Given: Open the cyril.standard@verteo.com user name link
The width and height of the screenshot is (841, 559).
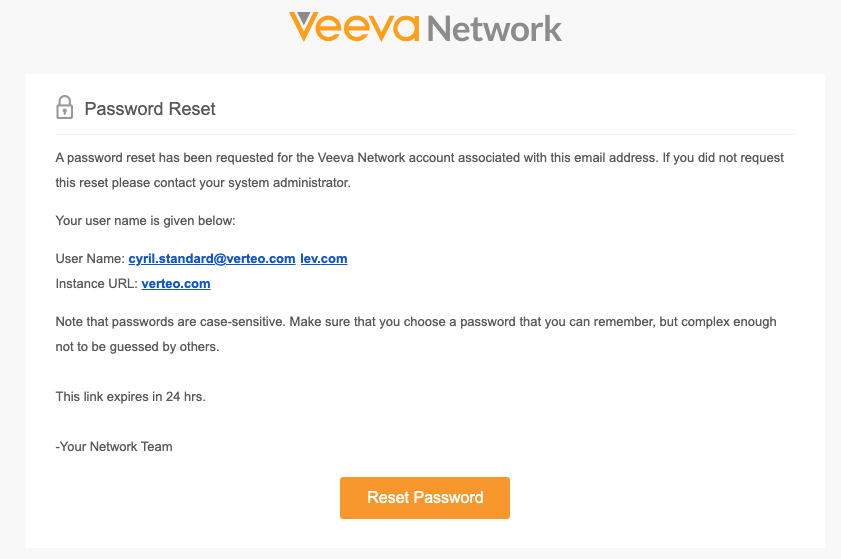Looking at the screenshot, I should point(212,259).
